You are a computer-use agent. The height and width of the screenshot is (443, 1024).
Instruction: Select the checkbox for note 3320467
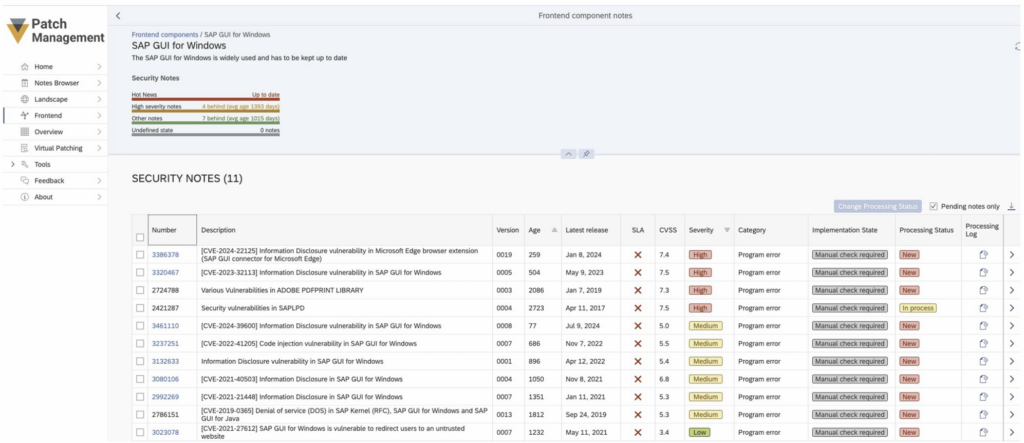click(140, 272)
